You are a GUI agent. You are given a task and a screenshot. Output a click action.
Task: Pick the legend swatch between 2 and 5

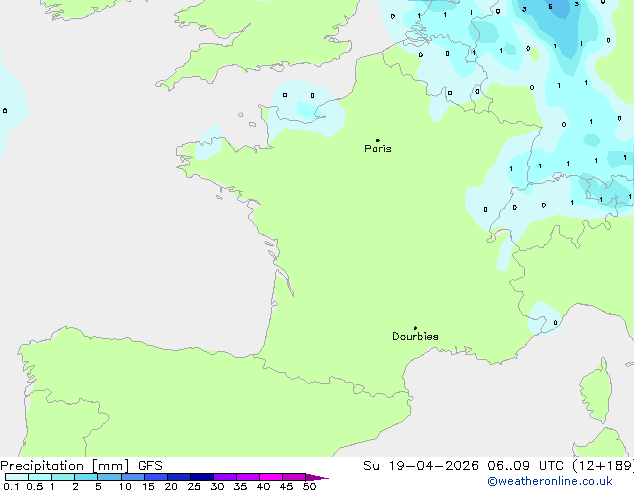[86, 477]
